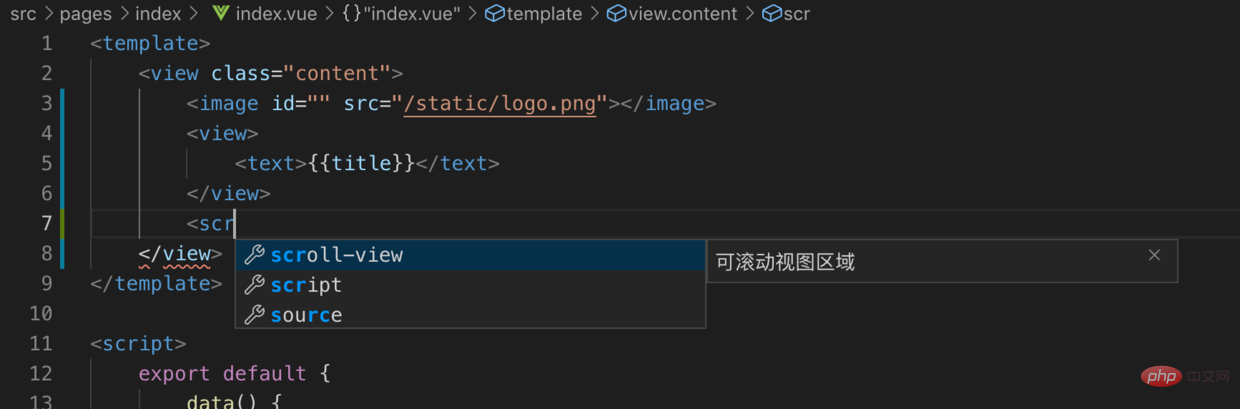Screen dimensions: 1240x409
Task: Click the Vue icon beside index.vue breadcrumb
Action: 222,14
